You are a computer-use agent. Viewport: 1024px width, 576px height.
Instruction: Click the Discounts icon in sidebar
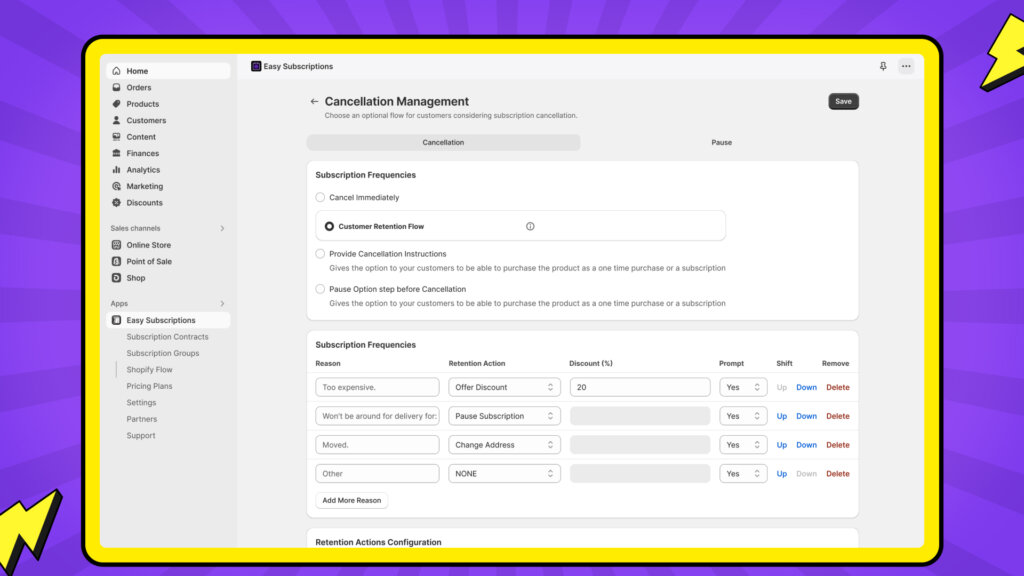tap(117, 203)
